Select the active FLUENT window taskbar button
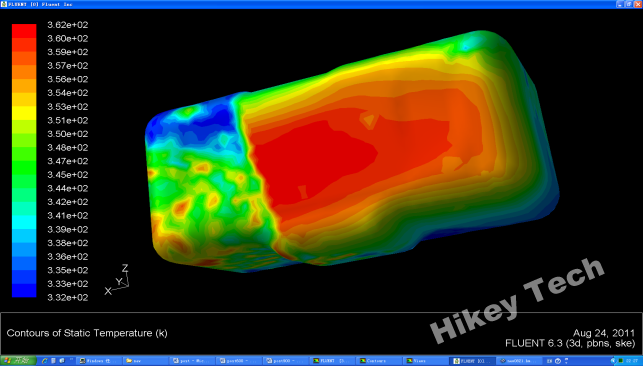Image resolution: width=643 pixels, height=366 pixels. tap(472, 361)
